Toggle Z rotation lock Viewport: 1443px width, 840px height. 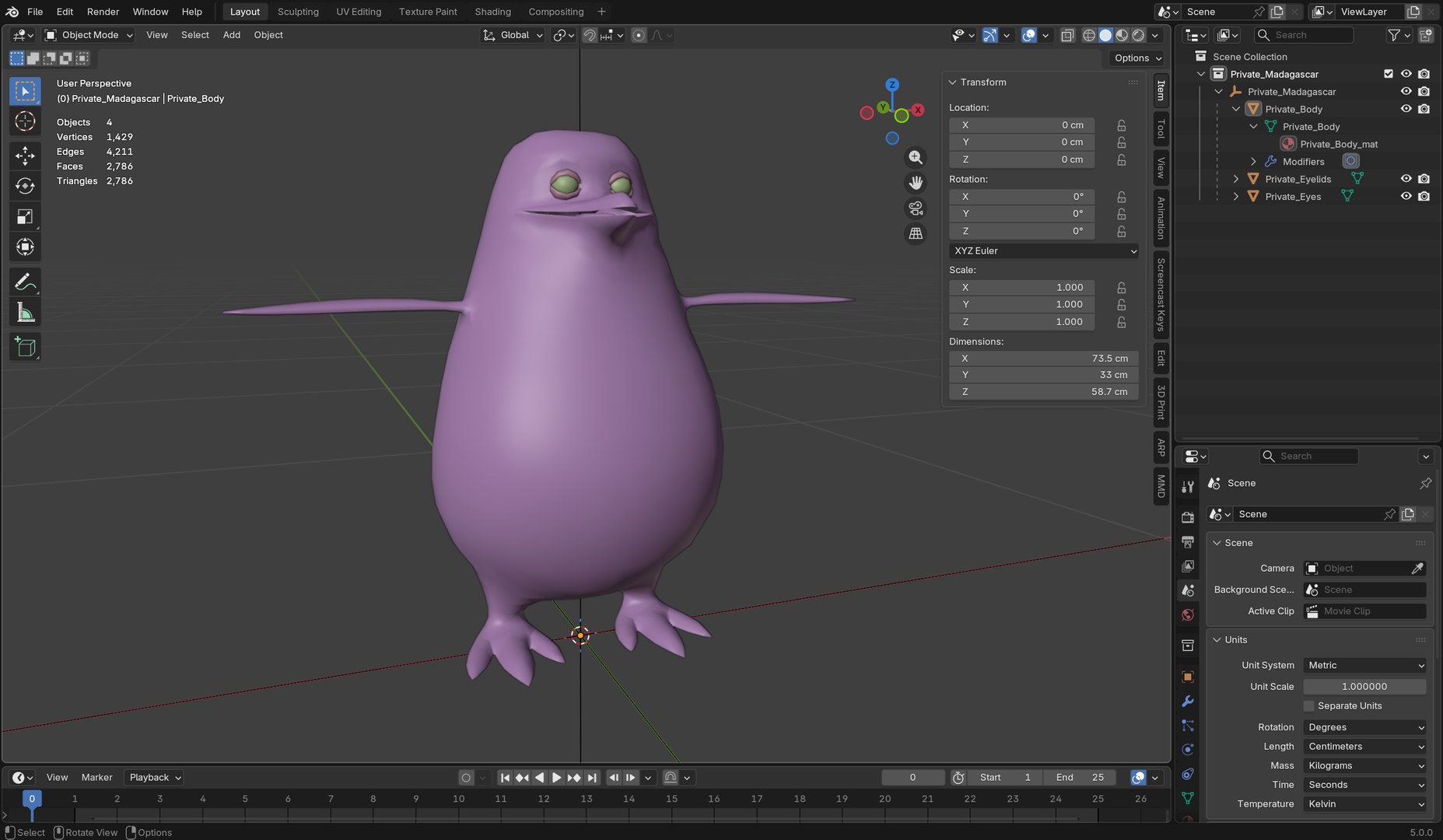pyautogui.click(x=1121, y=232)
